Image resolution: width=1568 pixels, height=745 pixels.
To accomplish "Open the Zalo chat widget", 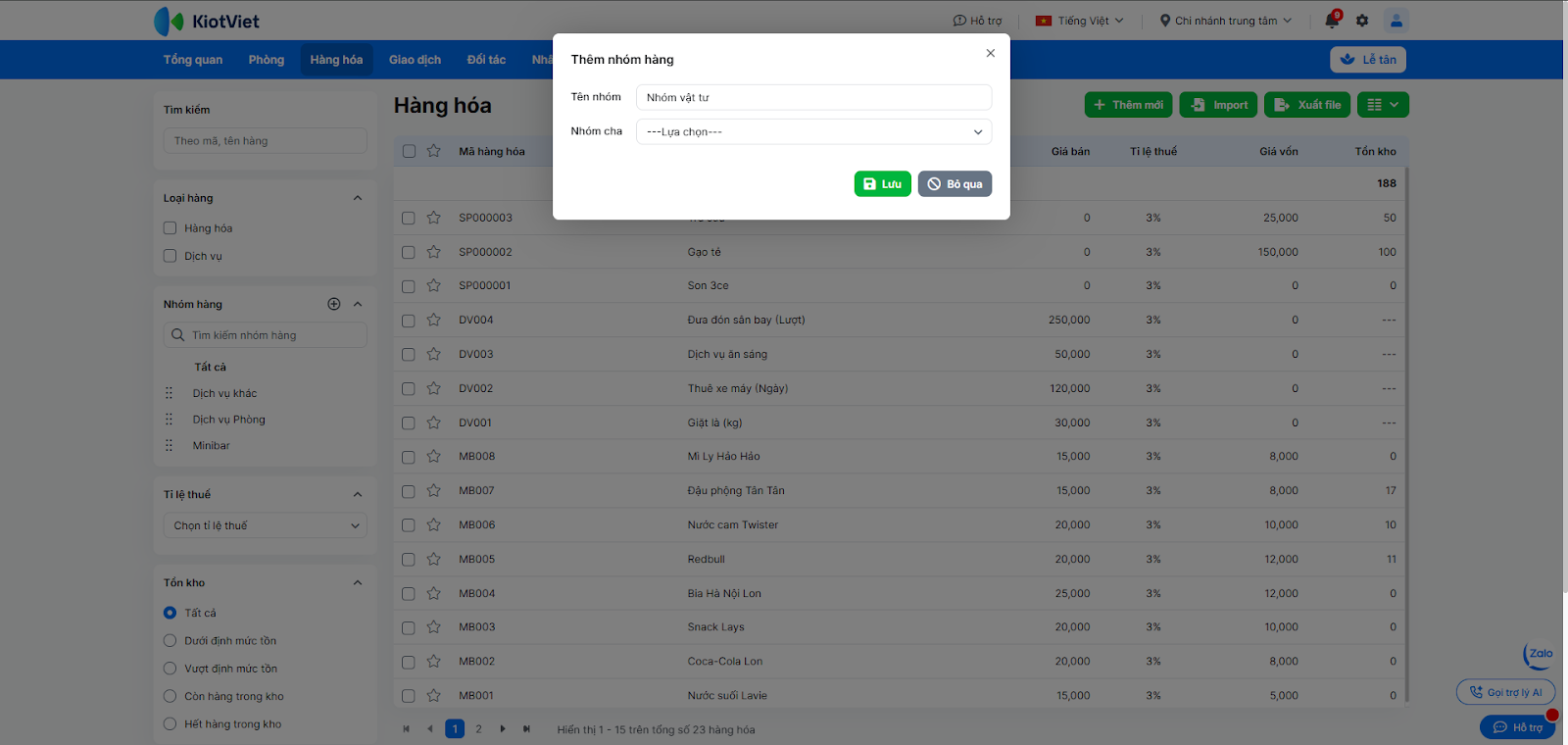I will coord(1539,655).
